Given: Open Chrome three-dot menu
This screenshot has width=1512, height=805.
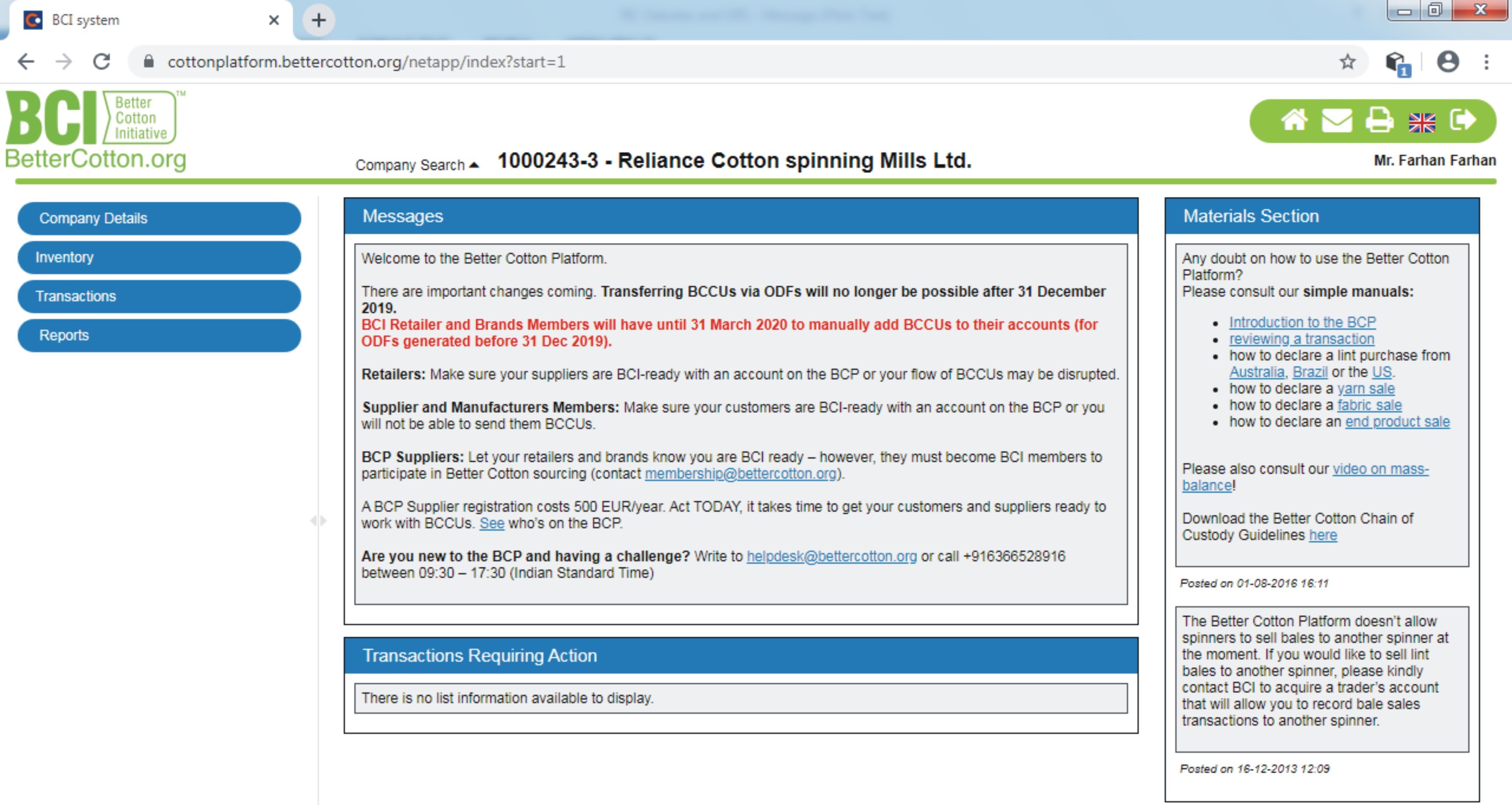Looking at the screenshot, I should tap(1486, 62).
